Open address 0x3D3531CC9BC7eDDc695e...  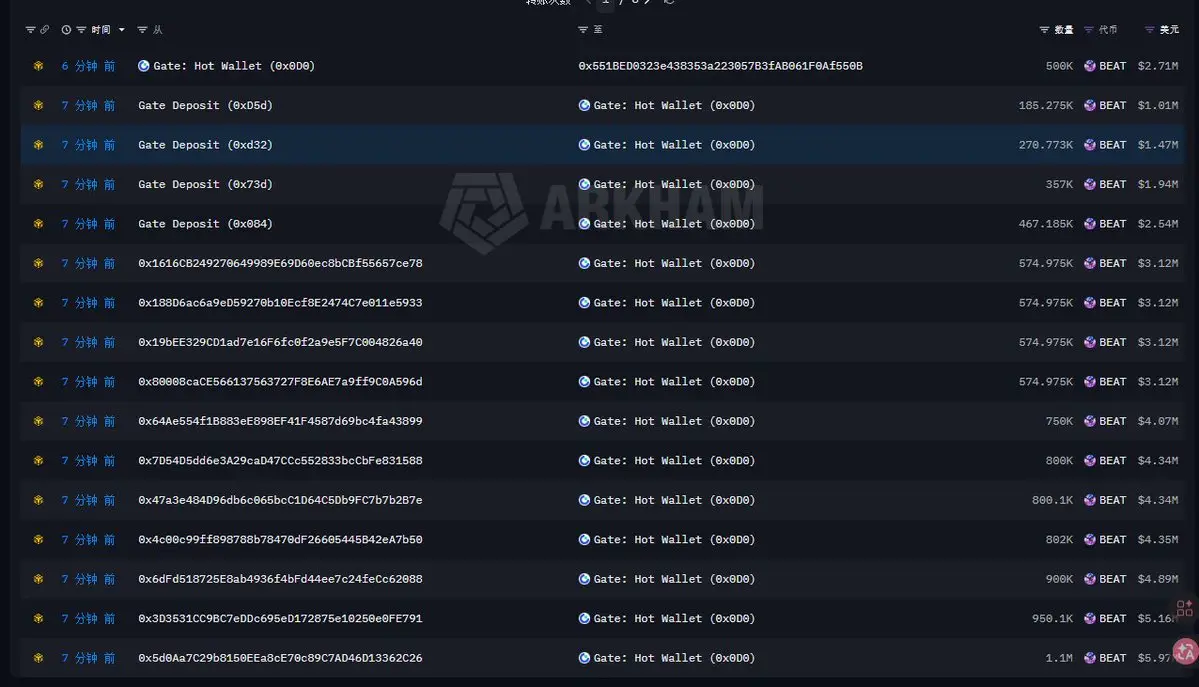coord(280,618)
